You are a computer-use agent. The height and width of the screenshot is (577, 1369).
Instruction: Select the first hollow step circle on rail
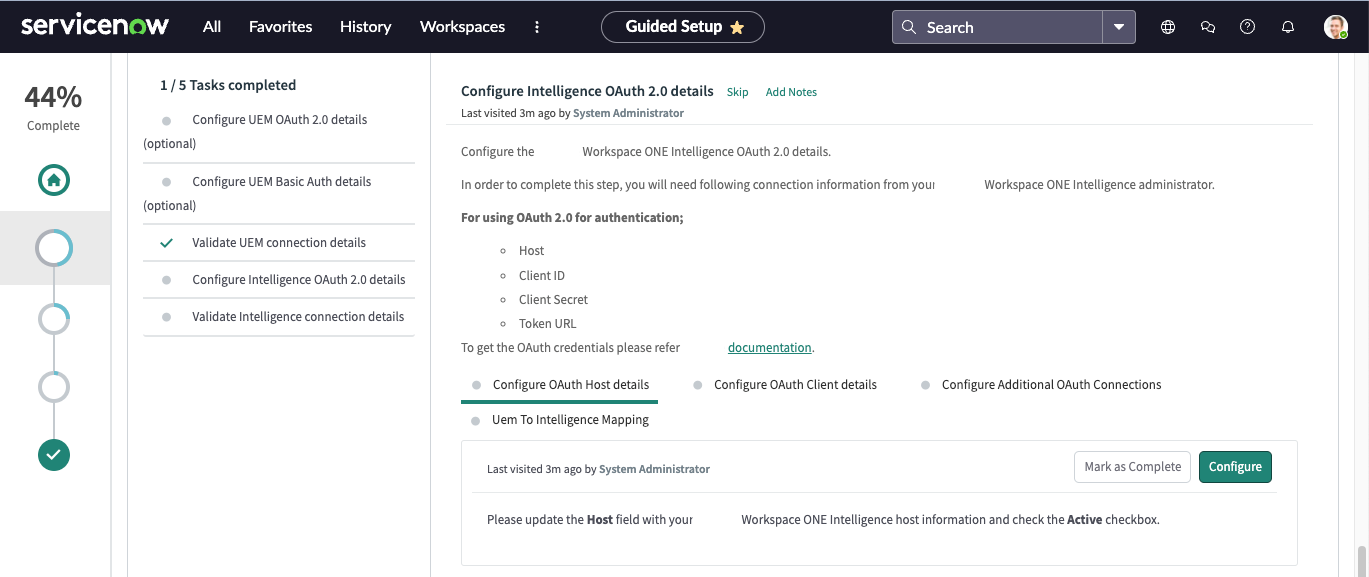(x=53, y=248)
